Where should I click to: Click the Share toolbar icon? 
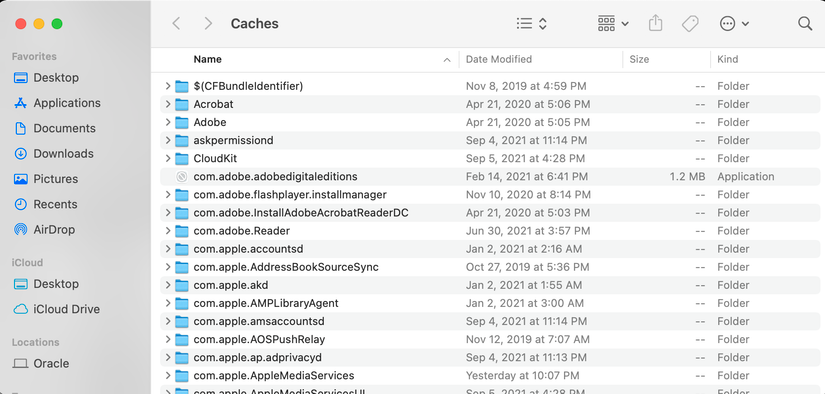click(x=655, y=24)
